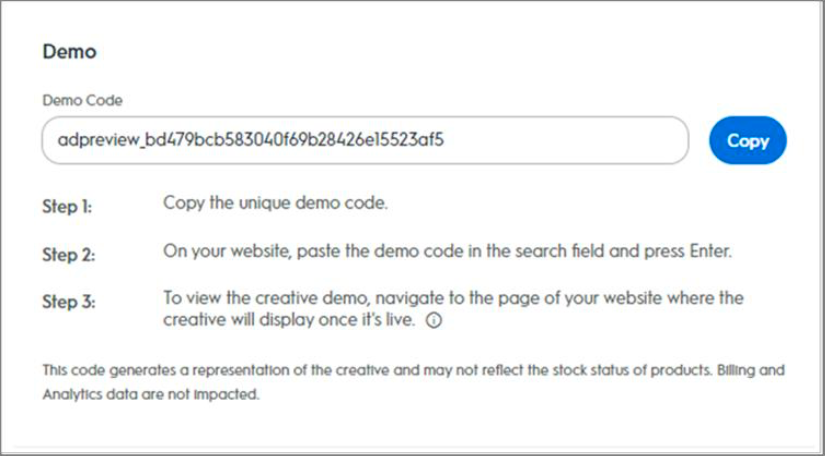Click "Copy the unique demo code" instruction
Image resolution: width=826 pixels, height=456 pixels.
click(x=275, y=203)
